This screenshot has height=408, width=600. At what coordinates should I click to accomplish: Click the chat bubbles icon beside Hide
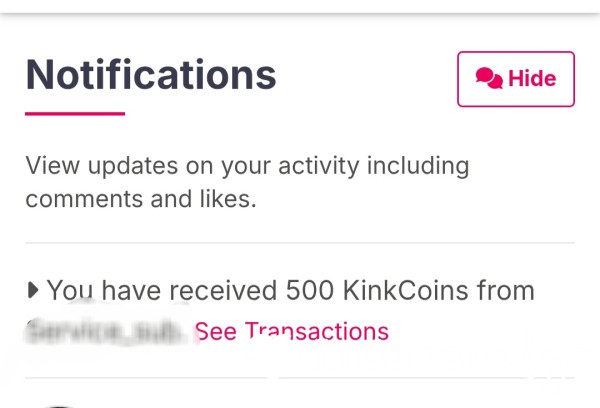[489, 78]
